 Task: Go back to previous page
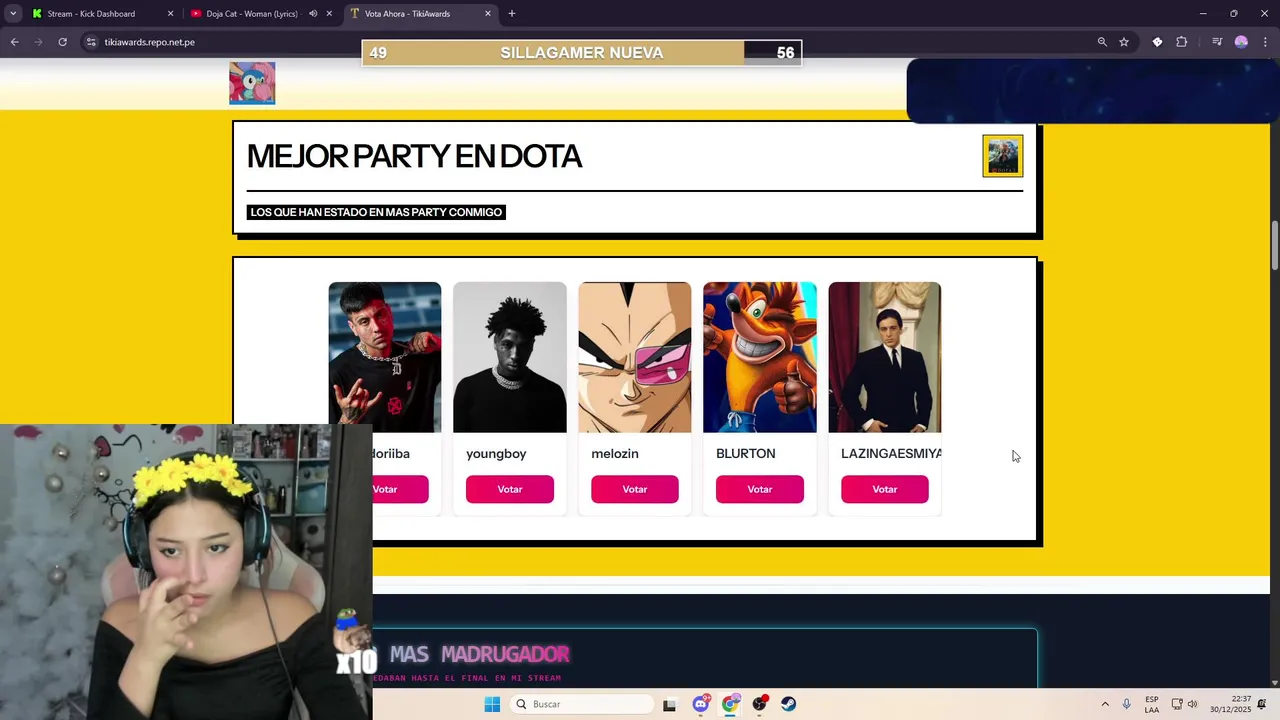[x=14, y=42]
